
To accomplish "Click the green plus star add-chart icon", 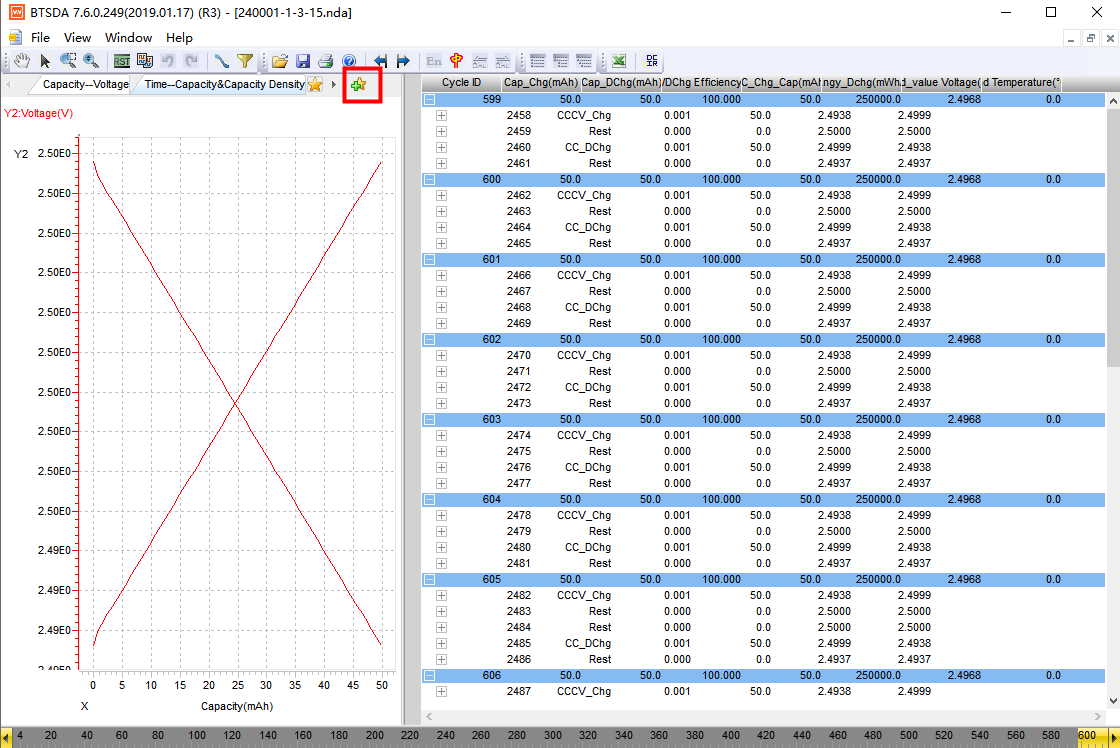I will point(359,84).
